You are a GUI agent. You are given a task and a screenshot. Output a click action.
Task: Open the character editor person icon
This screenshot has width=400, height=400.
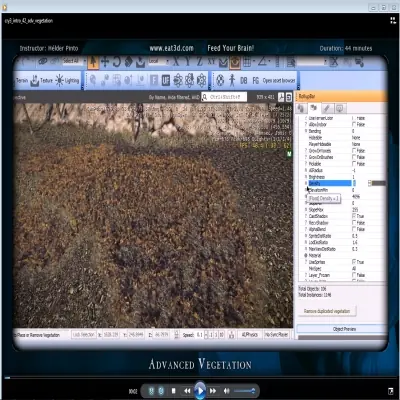point(232,80)
